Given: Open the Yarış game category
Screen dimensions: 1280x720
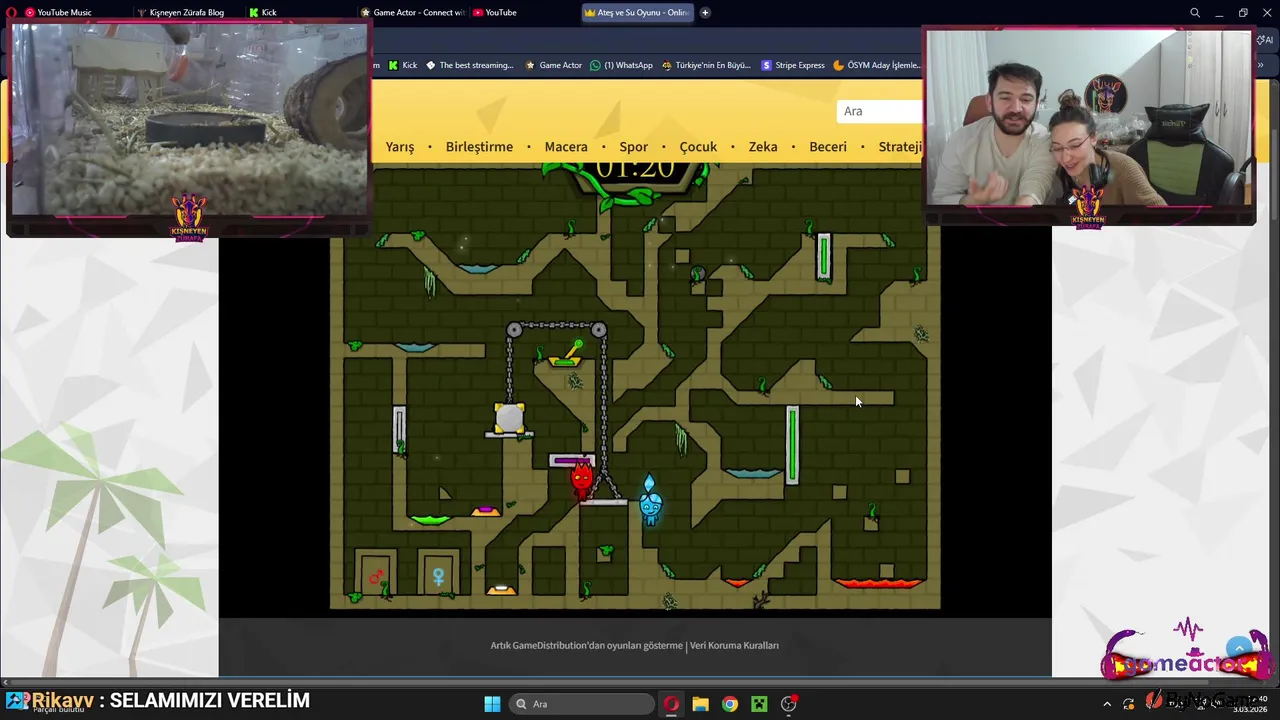Looking at the screenshot, I should point(400,147).
